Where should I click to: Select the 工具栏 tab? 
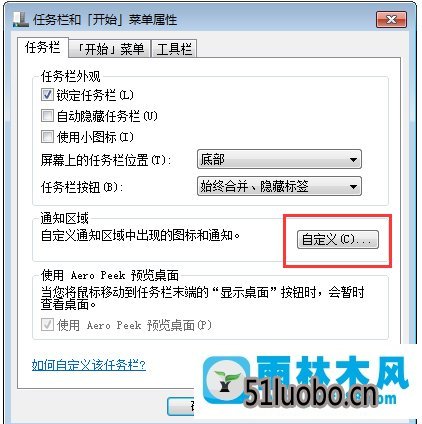click(x=174, y=49)
